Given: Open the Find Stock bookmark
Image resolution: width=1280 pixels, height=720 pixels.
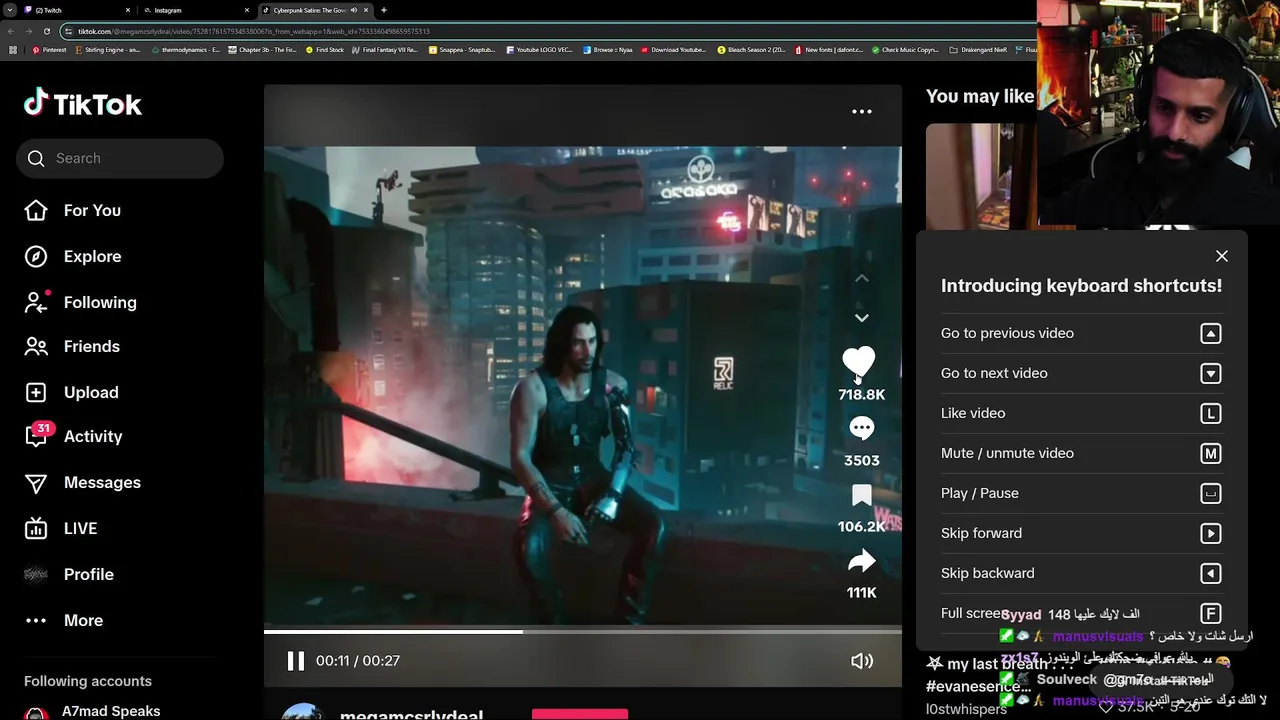Looking at the screenshot, I should point(325,49).
